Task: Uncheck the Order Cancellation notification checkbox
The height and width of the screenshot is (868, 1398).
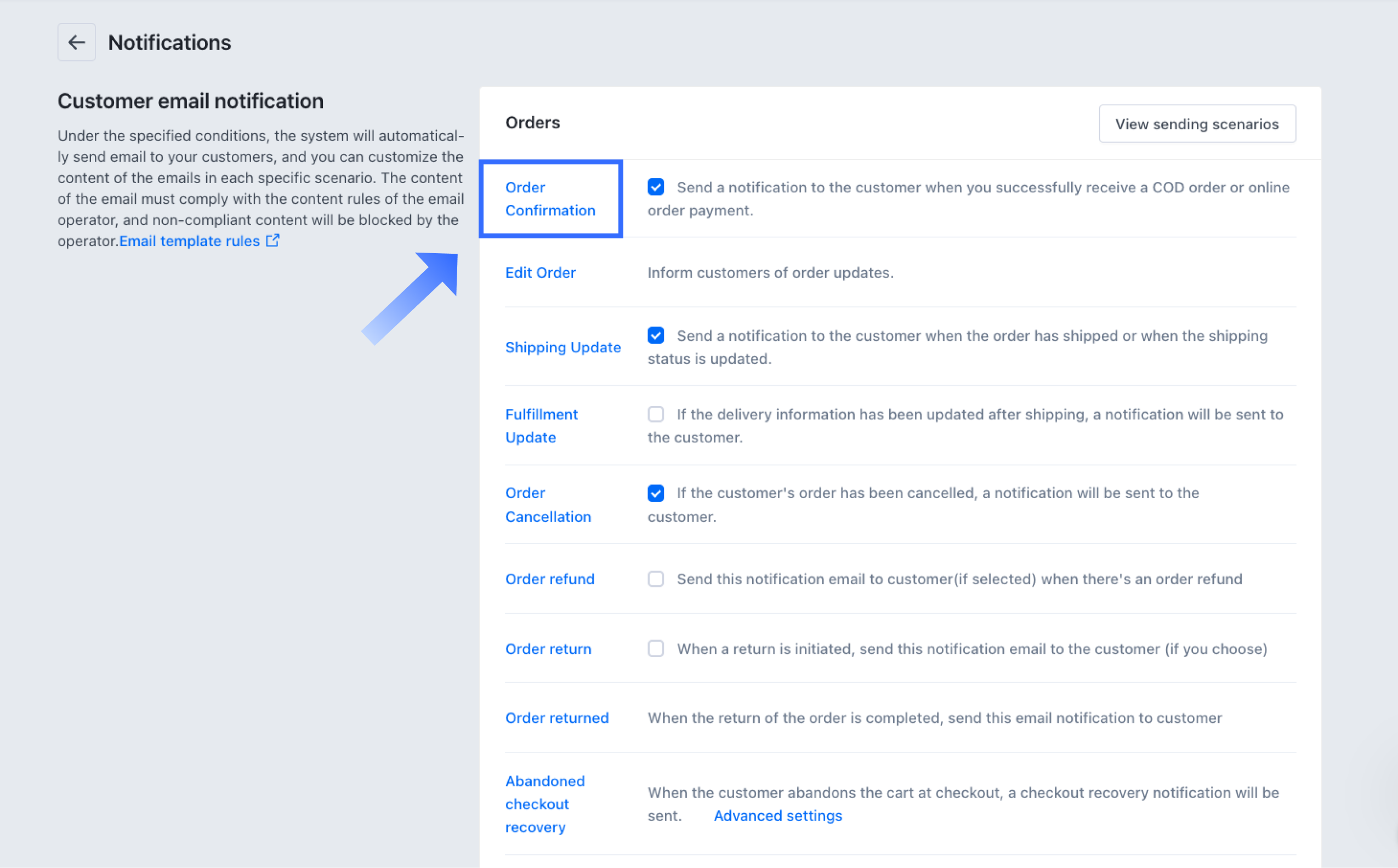Action: point(655,493)
